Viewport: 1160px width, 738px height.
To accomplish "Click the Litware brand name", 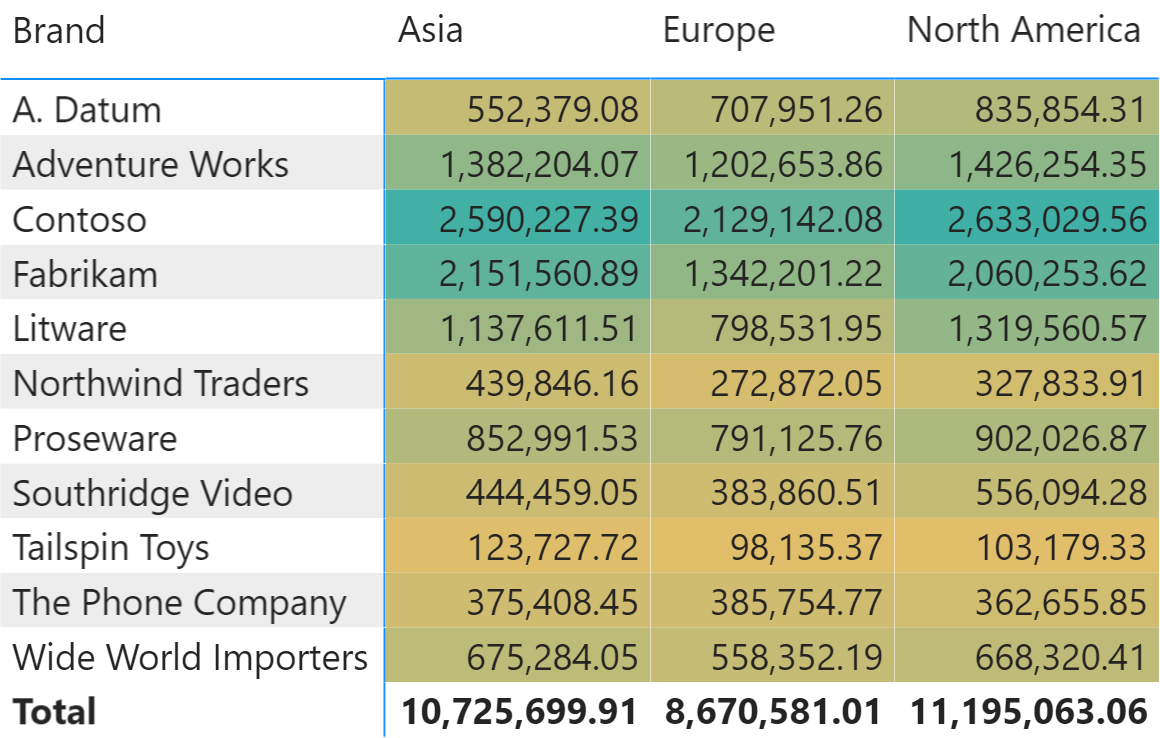I will [x=70, y=328].
